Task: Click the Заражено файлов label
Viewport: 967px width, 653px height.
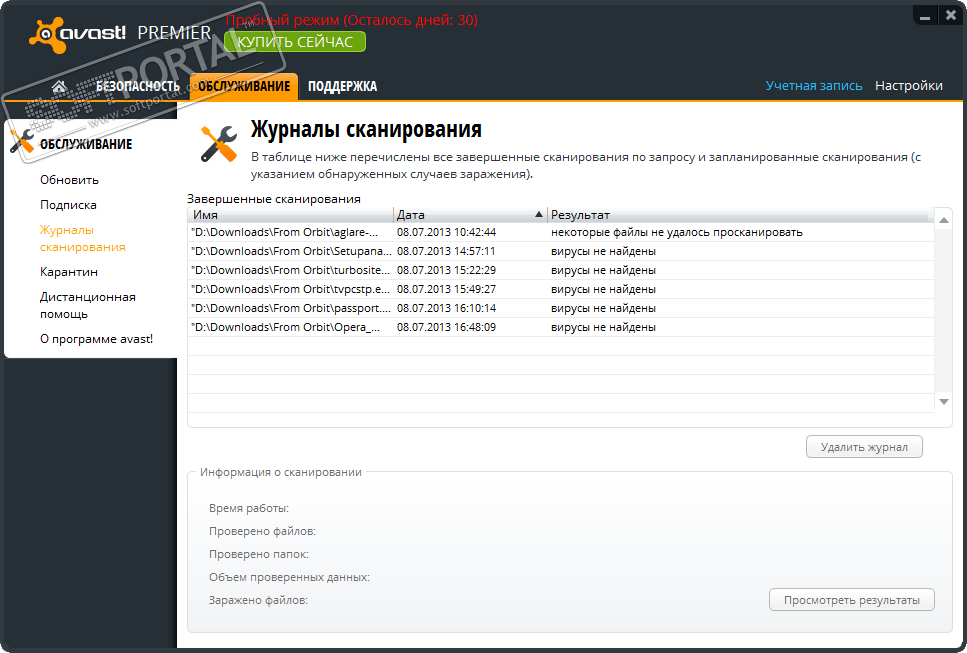Action: click(x=258, y=601)
